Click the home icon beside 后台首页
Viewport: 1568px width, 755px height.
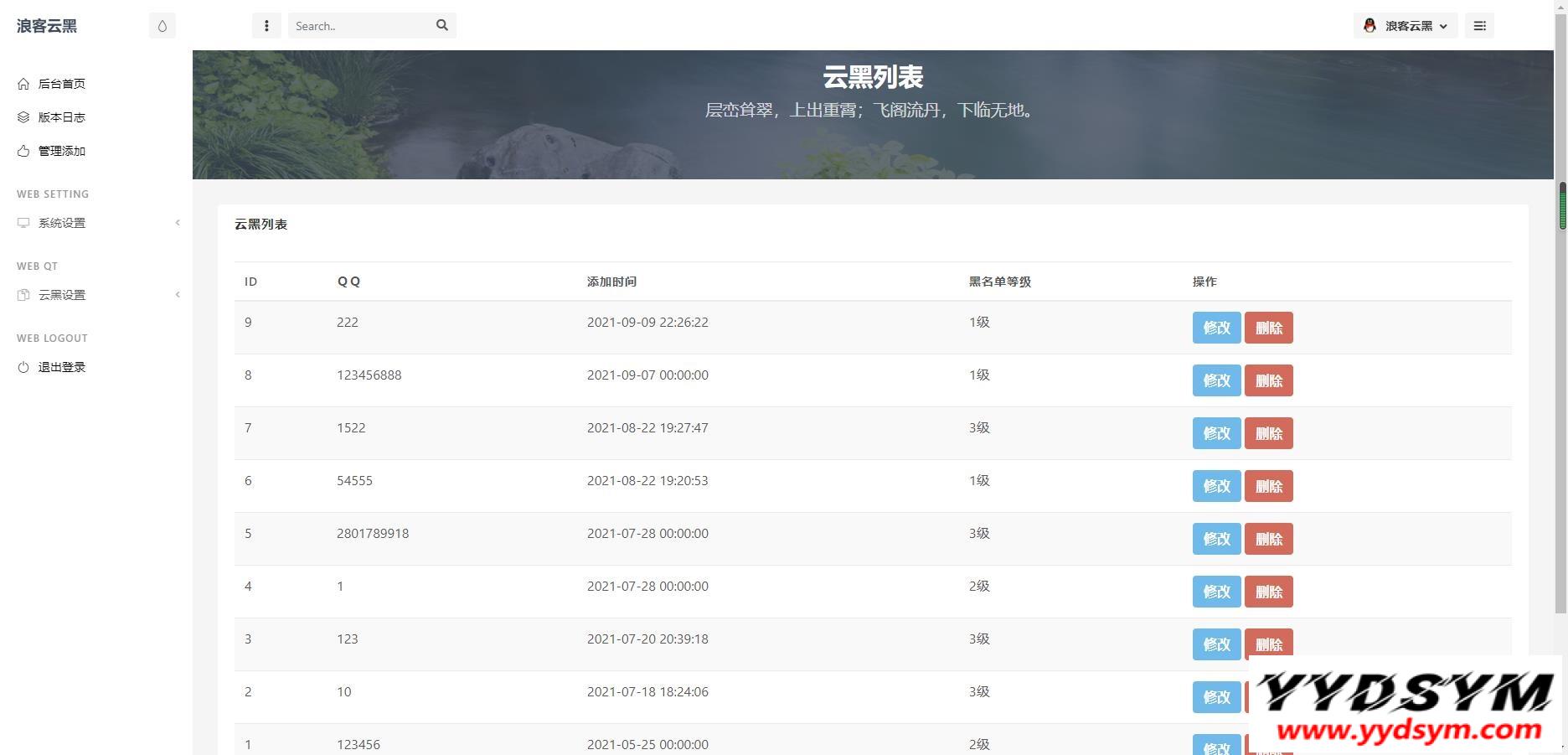(23, 84)
